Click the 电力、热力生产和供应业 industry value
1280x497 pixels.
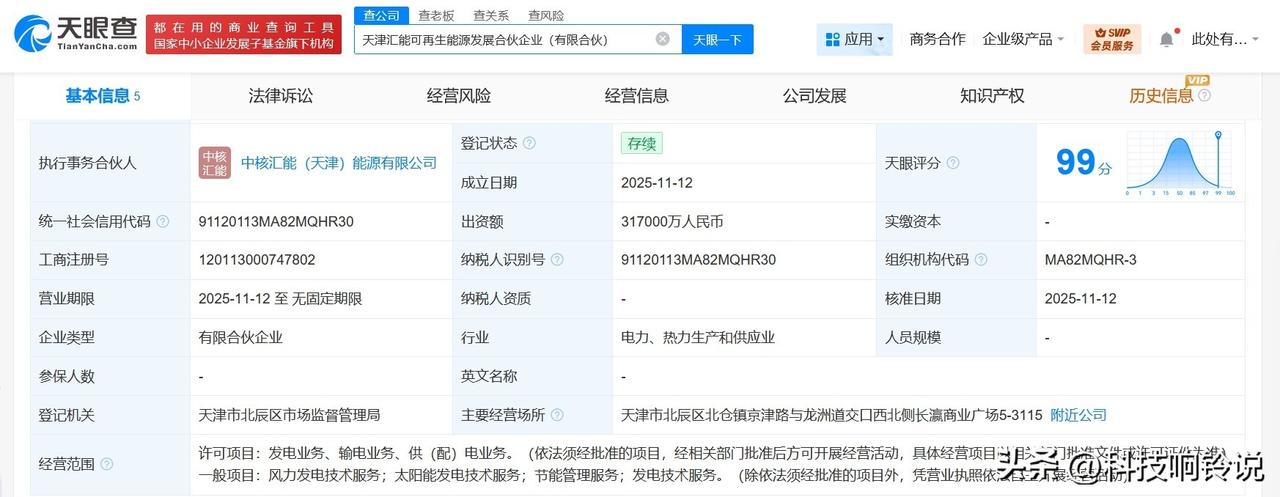click(698, 337)
